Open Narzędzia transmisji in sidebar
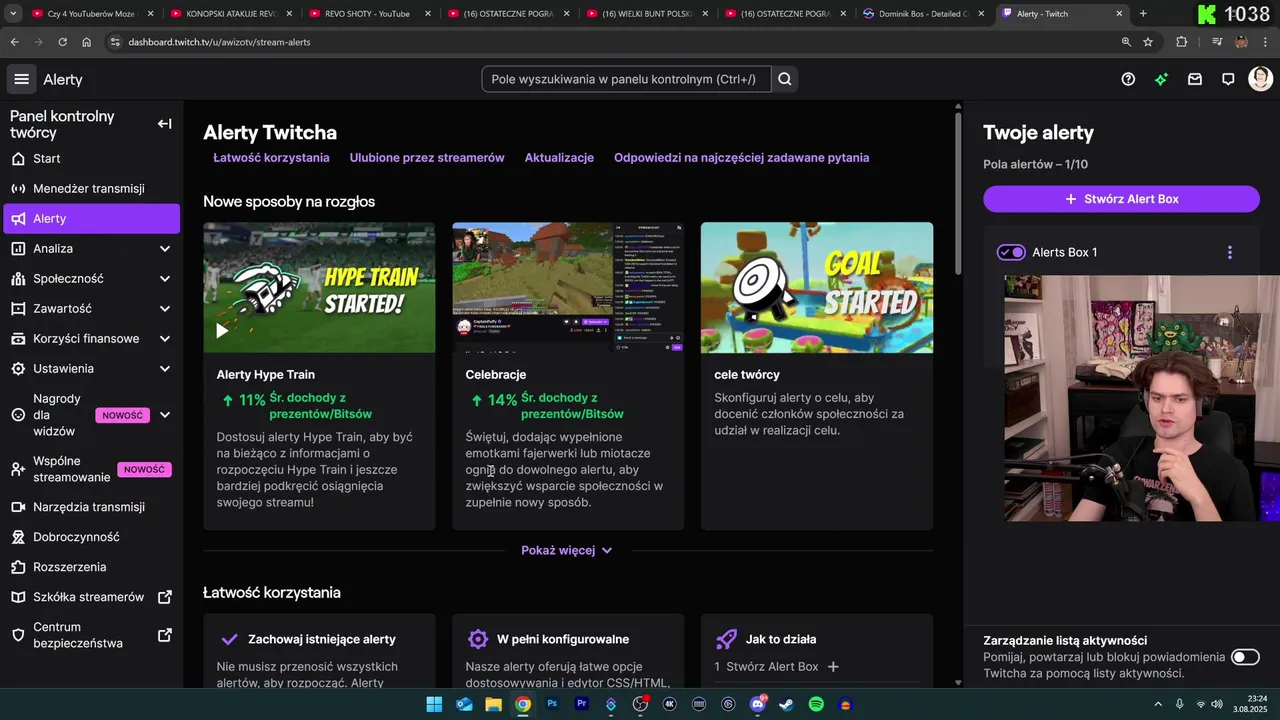This screenshot has width=1280, height=720. (x=92, y=507)
